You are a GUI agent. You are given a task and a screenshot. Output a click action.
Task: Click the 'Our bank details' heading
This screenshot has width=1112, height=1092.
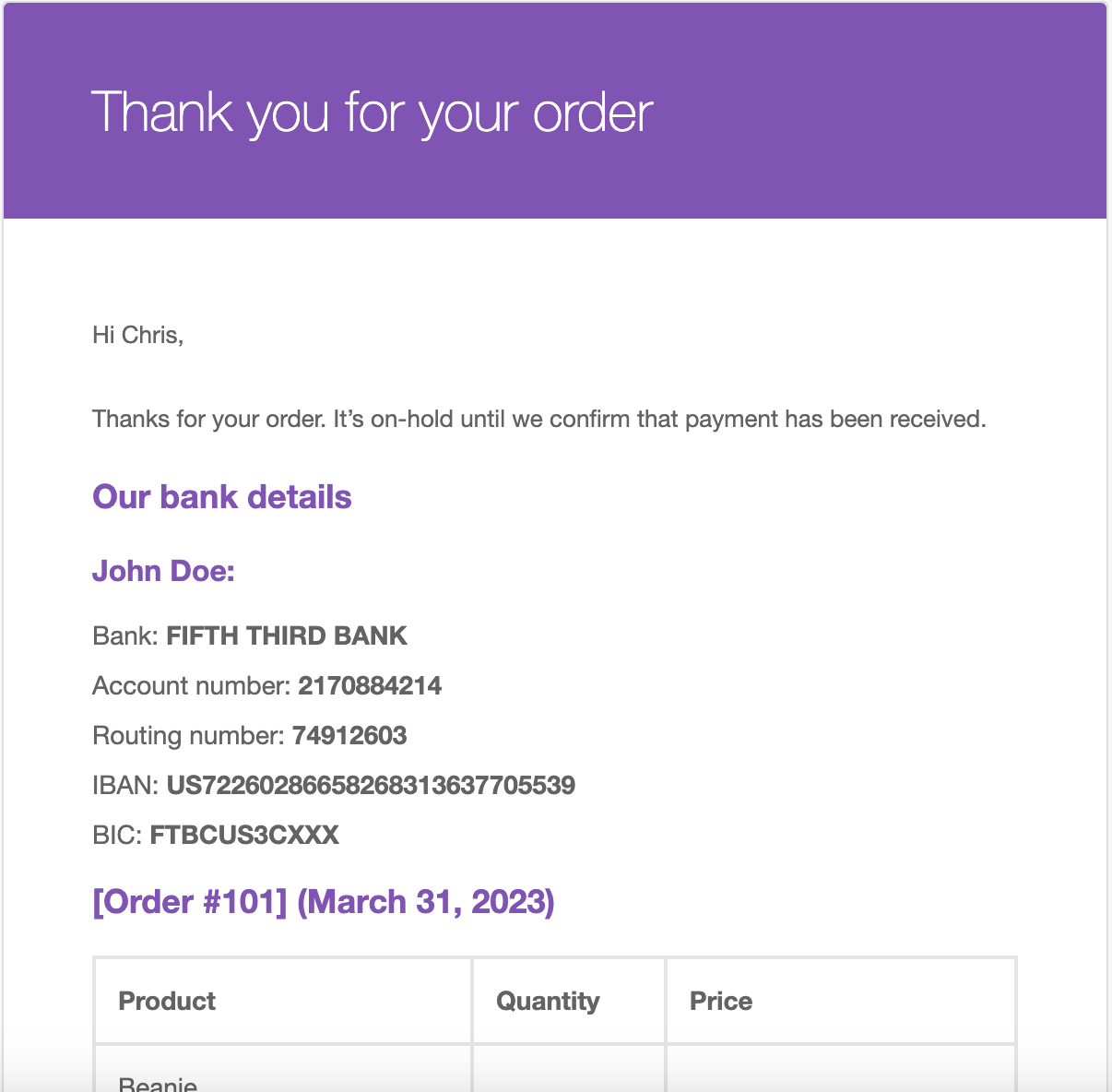click(x=222, y=497)
